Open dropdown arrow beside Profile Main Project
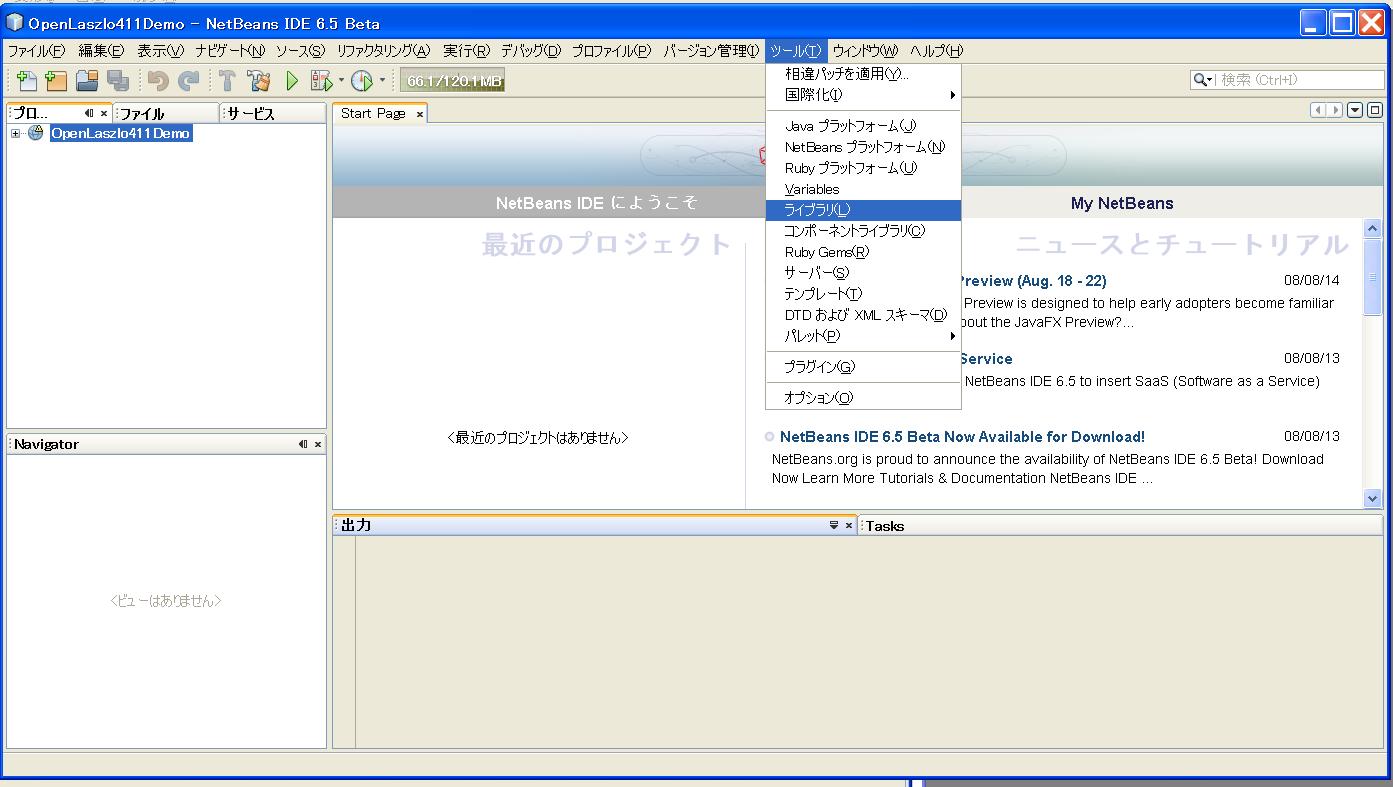The width and height of the screenshot is (1393, 787). pyautogui.click(x=381, y=81)
